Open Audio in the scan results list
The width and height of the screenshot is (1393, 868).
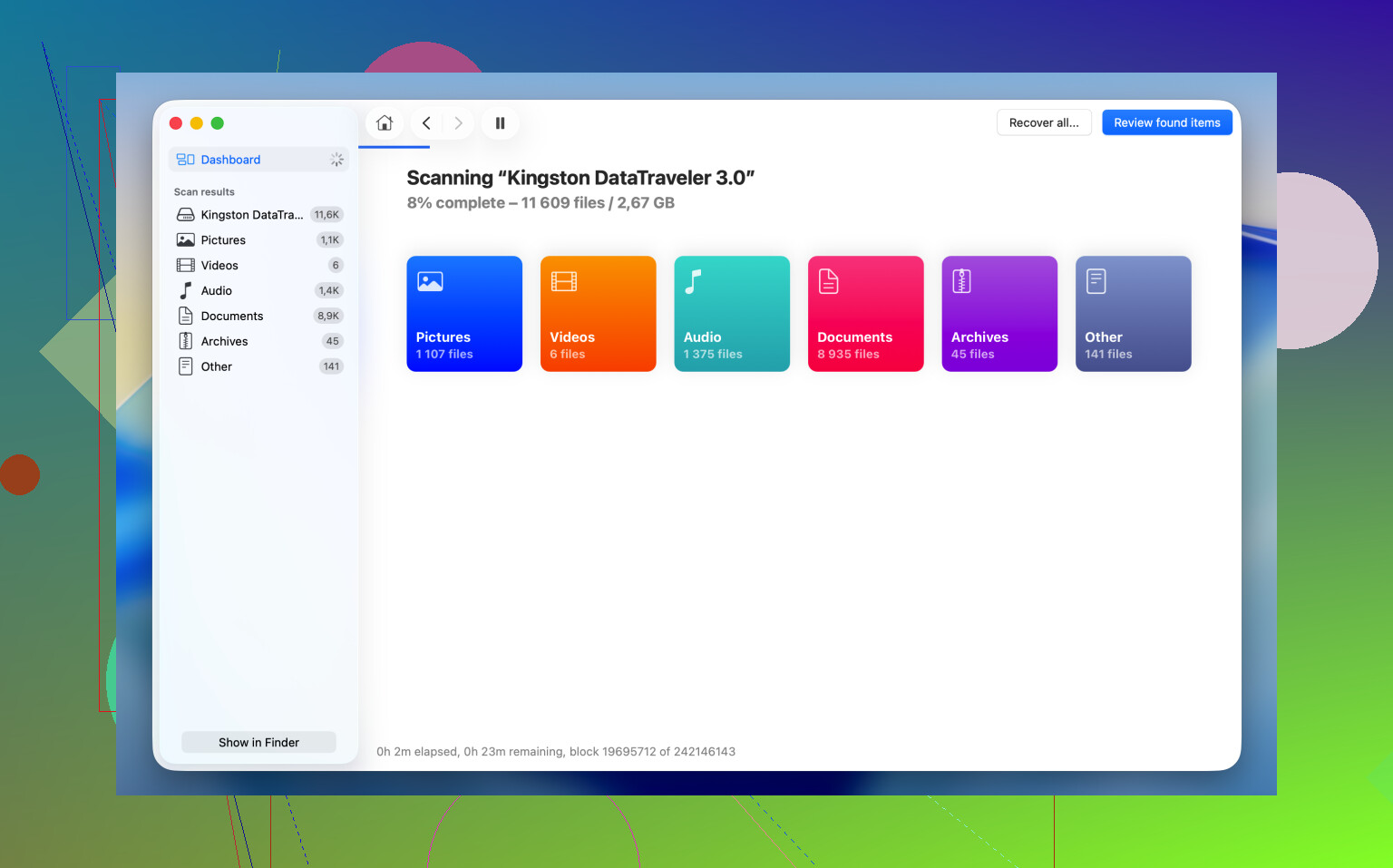tap(258, 290)
